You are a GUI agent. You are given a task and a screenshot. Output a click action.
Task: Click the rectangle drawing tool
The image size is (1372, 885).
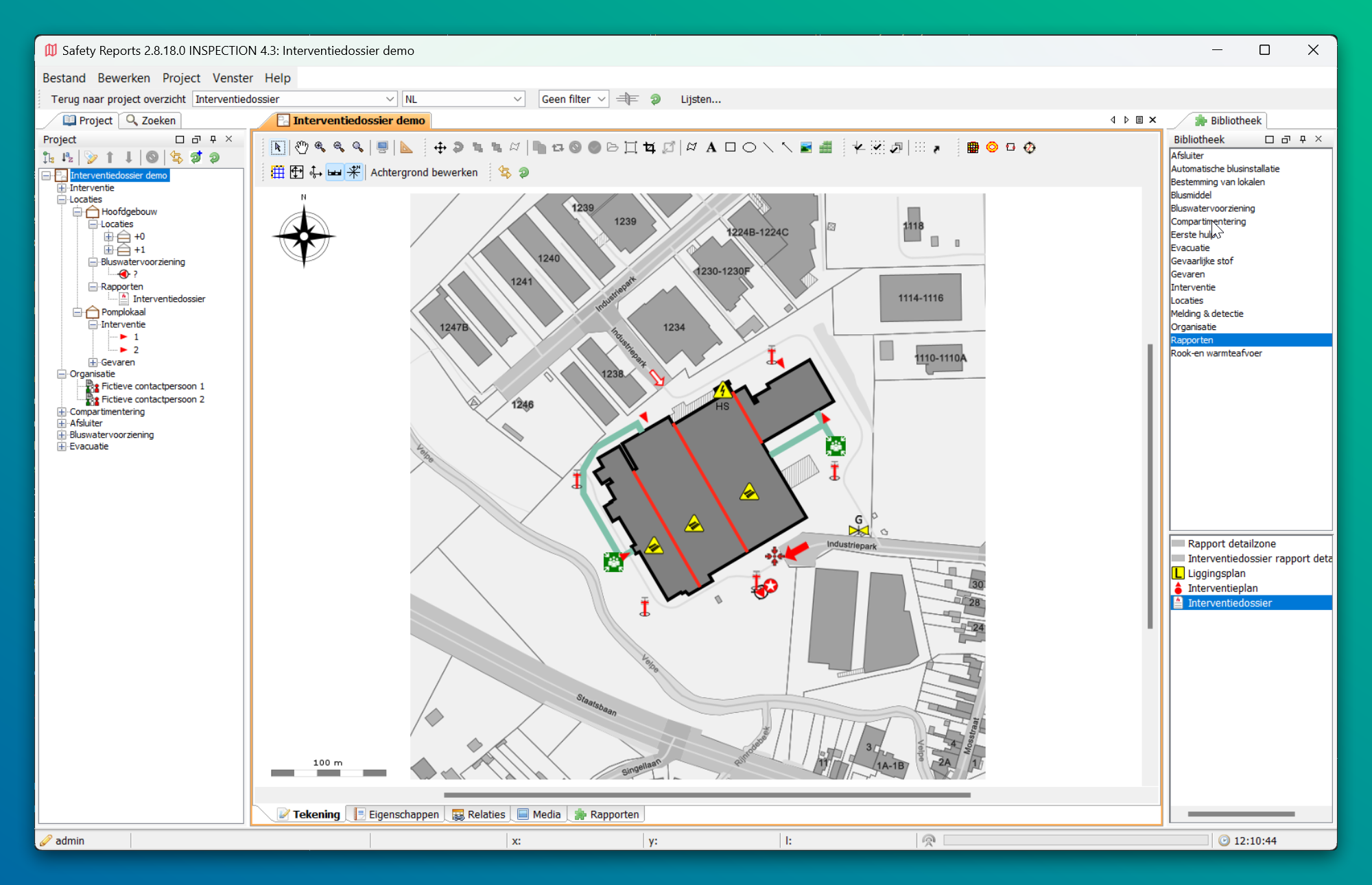(x=731, y=147)
